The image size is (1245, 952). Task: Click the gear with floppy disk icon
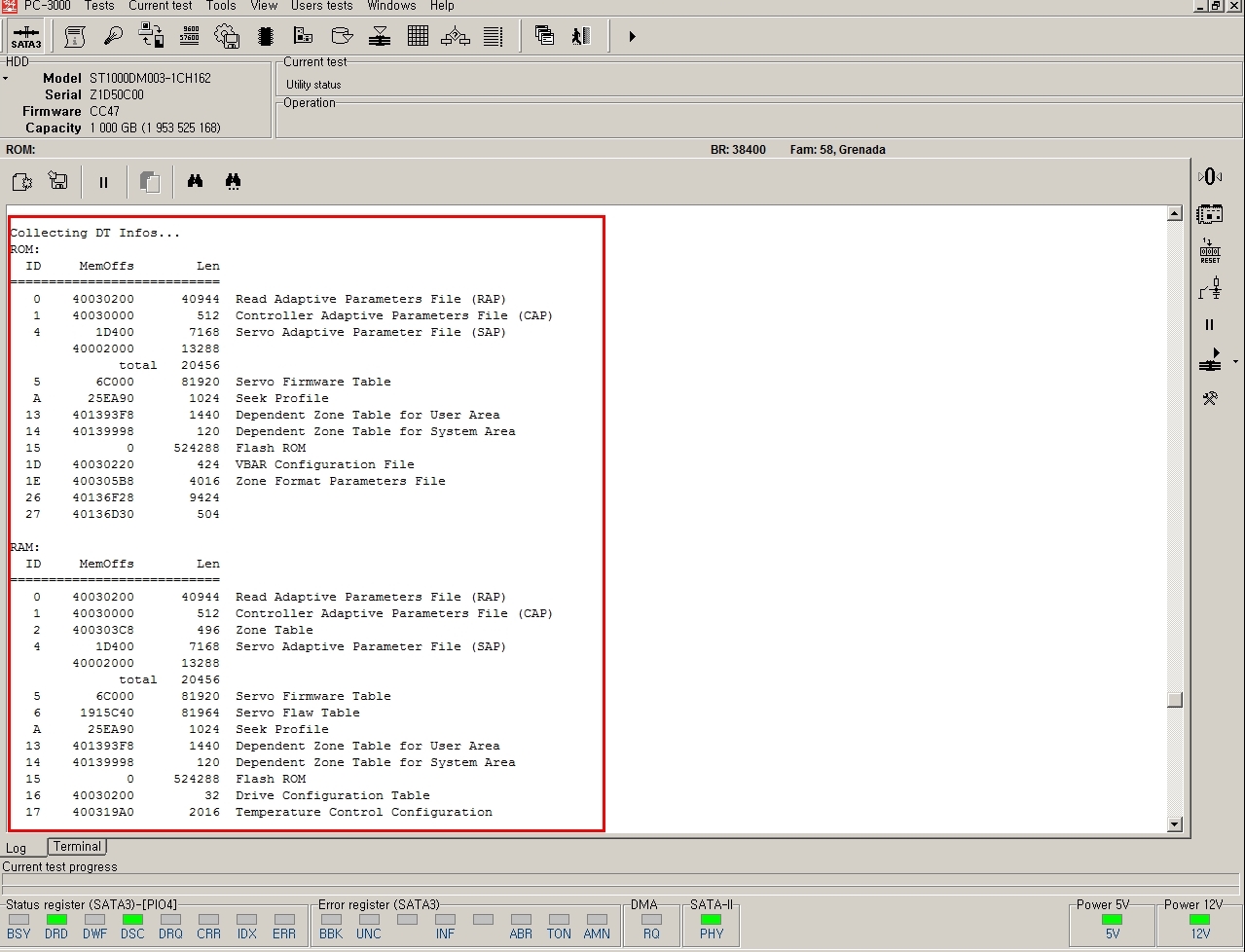tap(227, 37)
